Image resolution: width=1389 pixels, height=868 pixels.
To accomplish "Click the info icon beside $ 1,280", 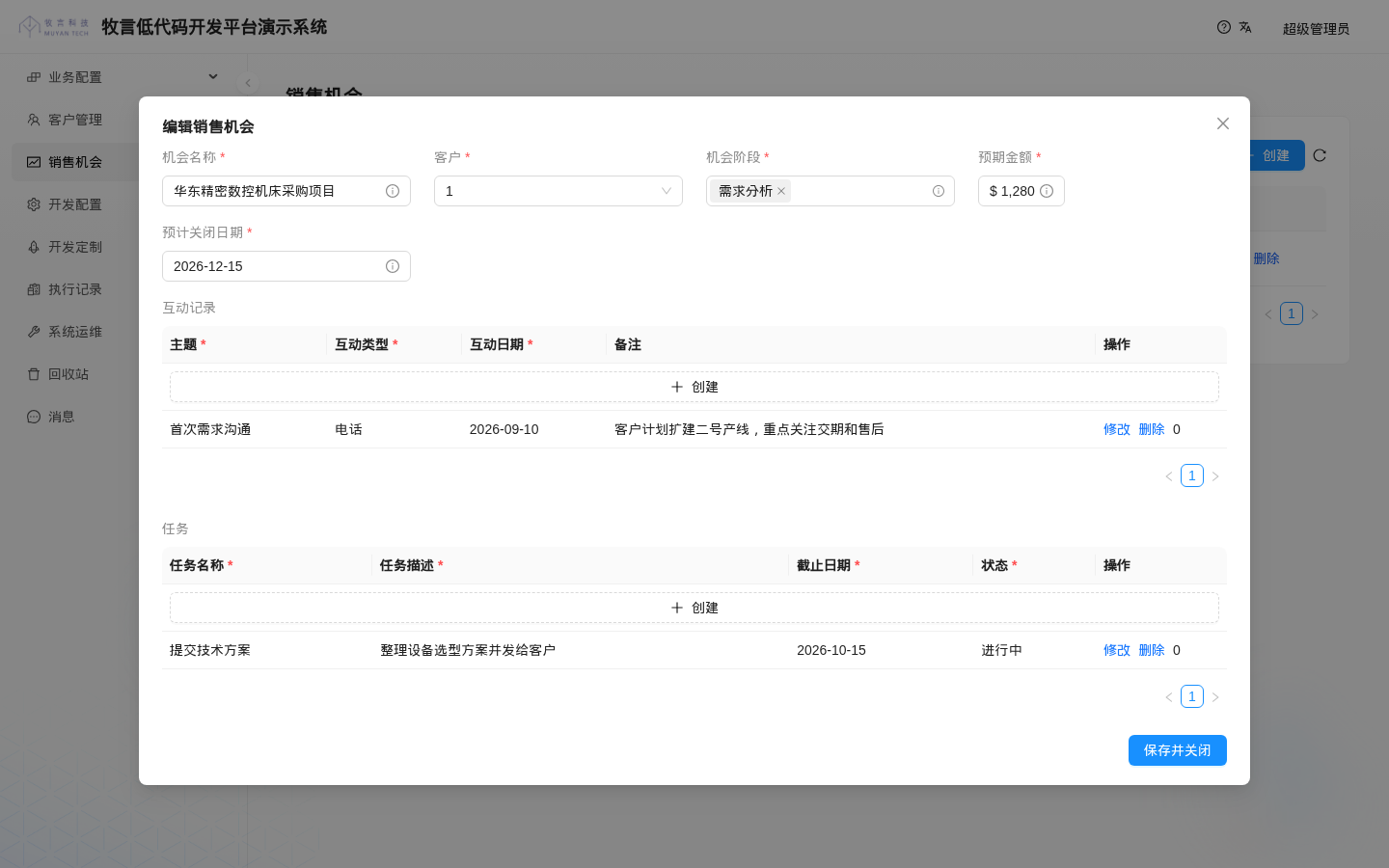I will (x=1047, y=191).
